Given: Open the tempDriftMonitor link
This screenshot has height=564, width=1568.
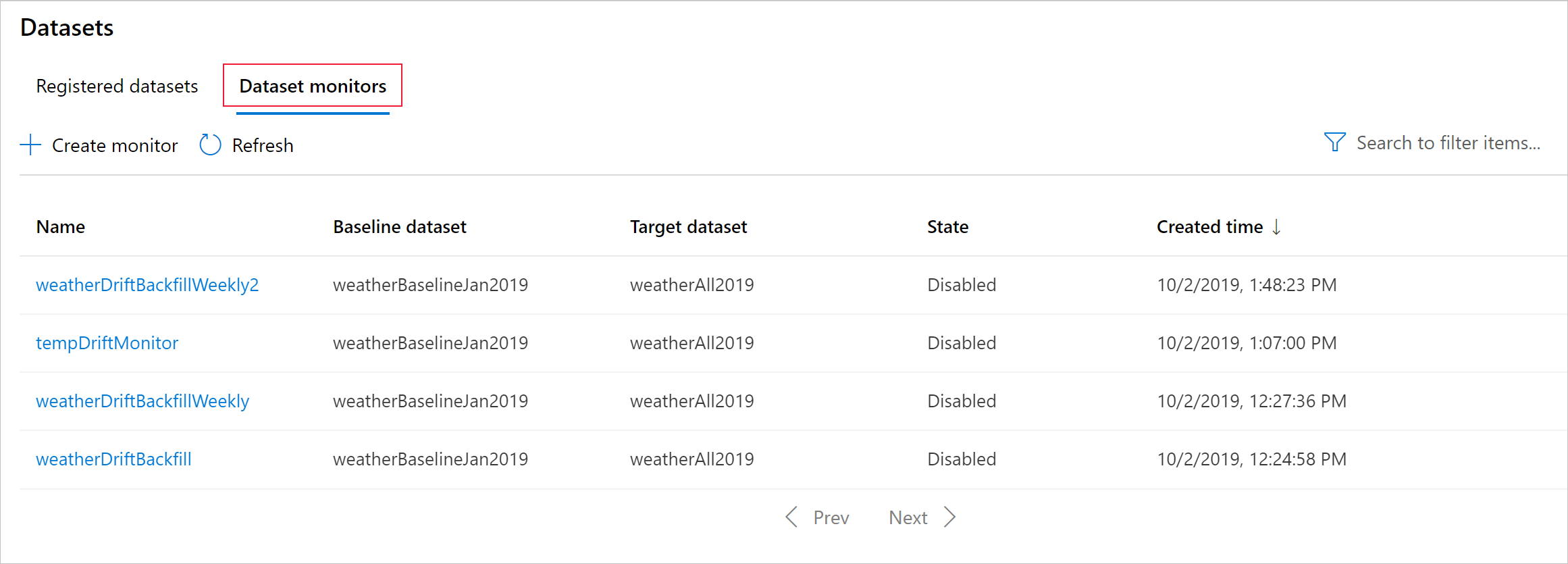Looking at the screenshot, I should coord(107,343).
